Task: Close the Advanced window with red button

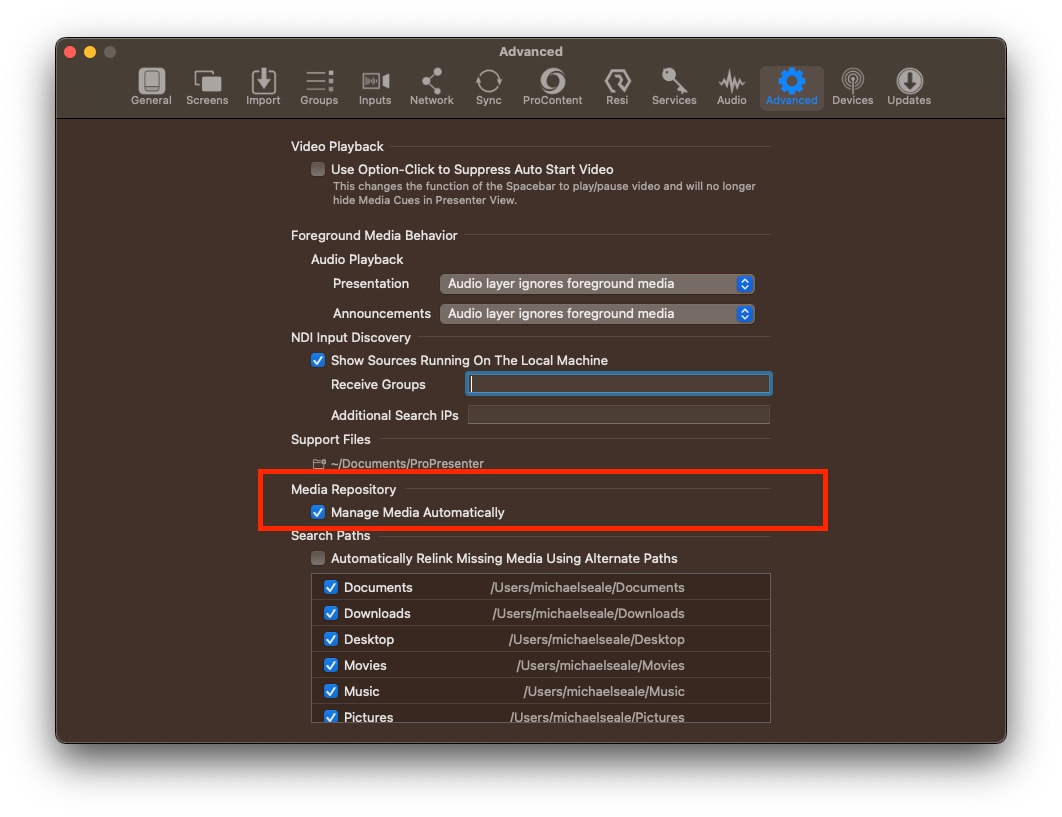Action: [70, 52]
